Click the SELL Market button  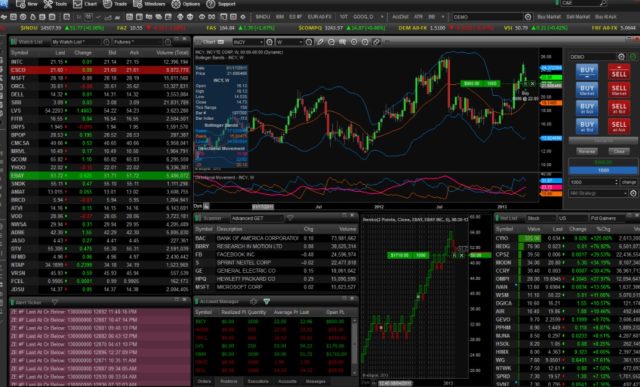coord(619,90)
